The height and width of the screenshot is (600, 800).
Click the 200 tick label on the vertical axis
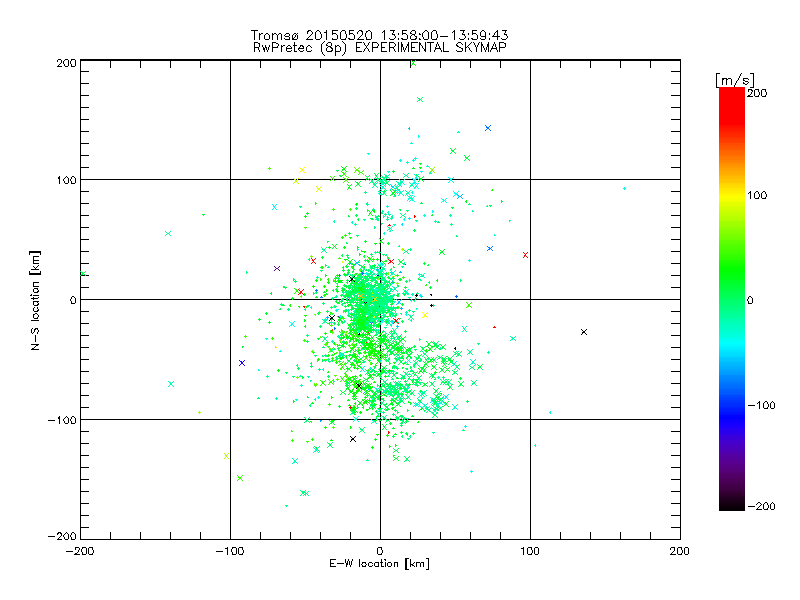[66, 63]
